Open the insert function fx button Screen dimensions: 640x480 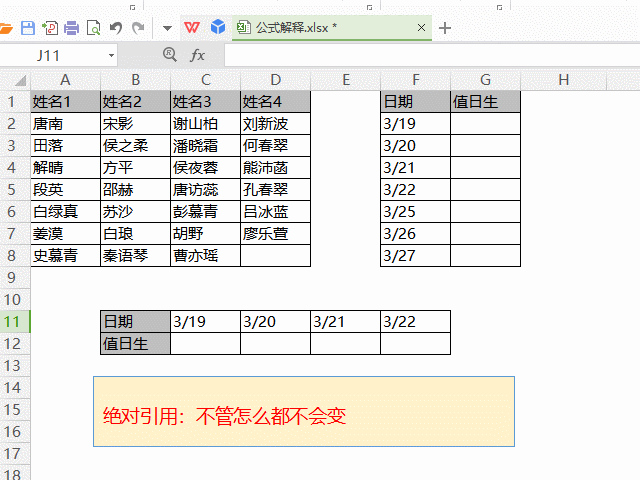198,55
